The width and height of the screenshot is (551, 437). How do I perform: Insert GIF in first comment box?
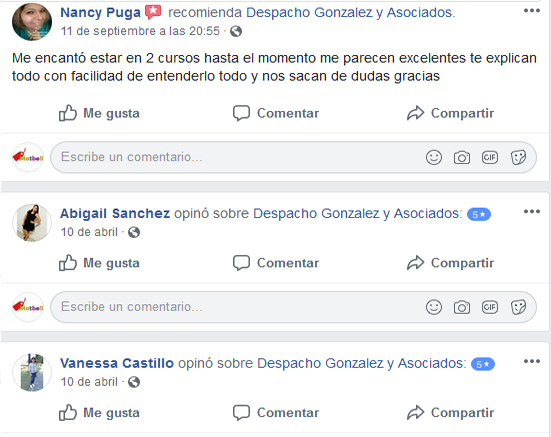click(x=490, y=157)
